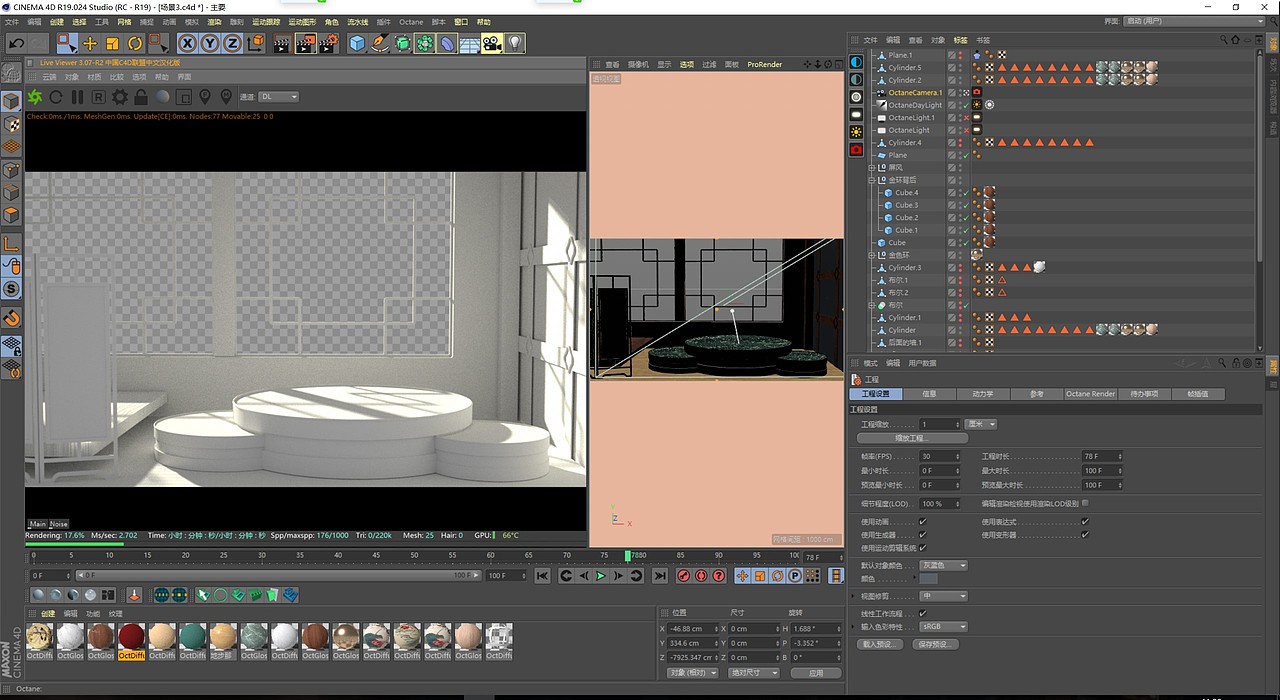Click the spline Pen tool icon
The height and width of the screenshot is (700, 1280).
point(380,43)
